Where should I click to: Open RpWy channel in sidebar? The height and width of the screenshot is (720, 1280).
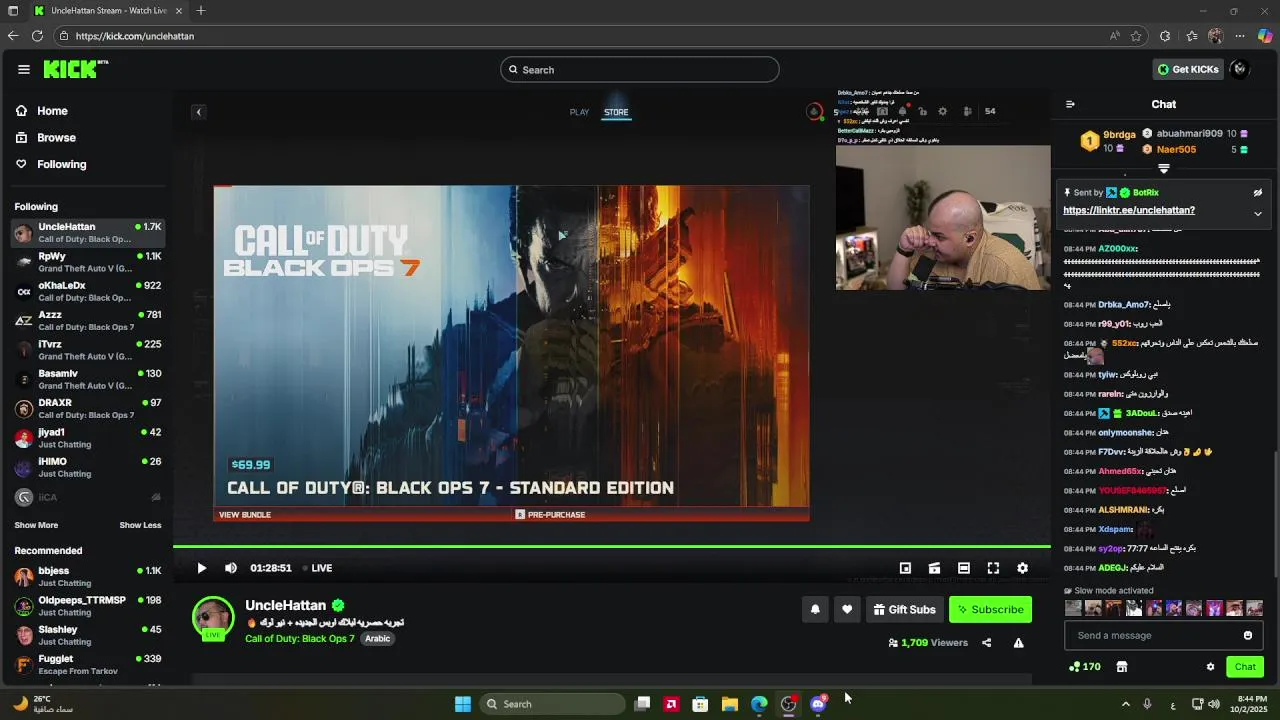coord(88,262)
